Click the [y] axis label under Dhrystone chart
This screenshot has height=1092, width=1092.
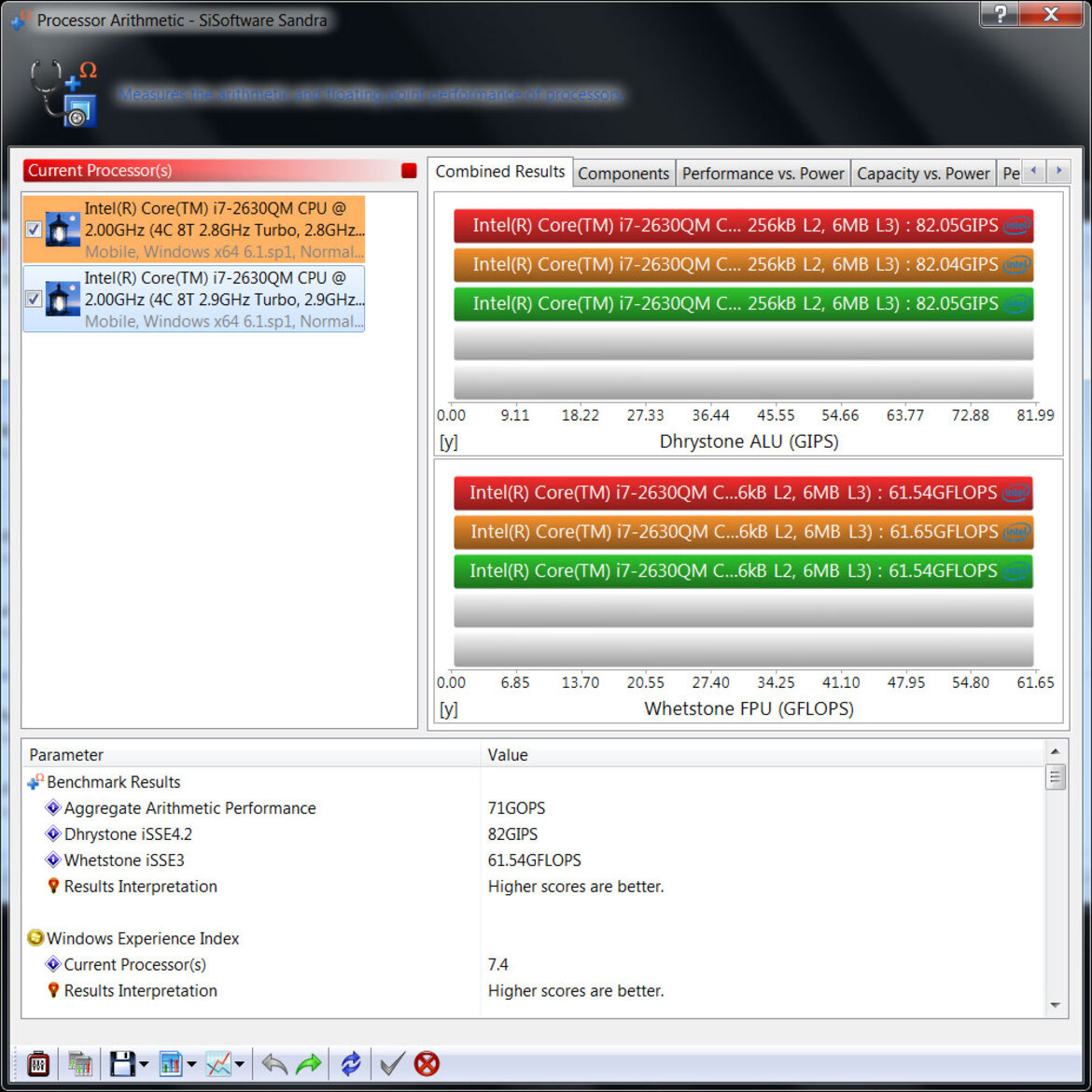449,441
